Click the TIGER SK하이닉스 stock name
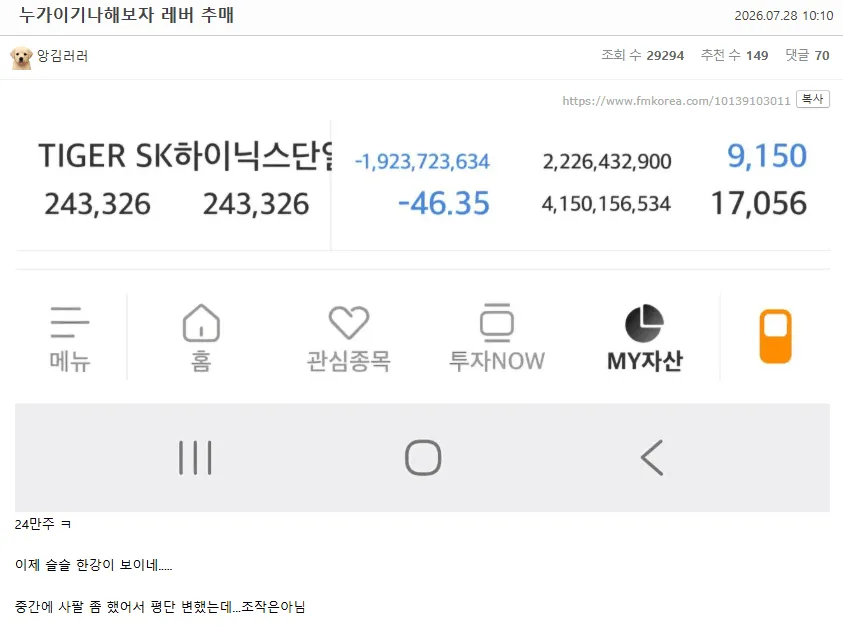The width and height of the screenshot is (843, 627). [x=185, y=156]
